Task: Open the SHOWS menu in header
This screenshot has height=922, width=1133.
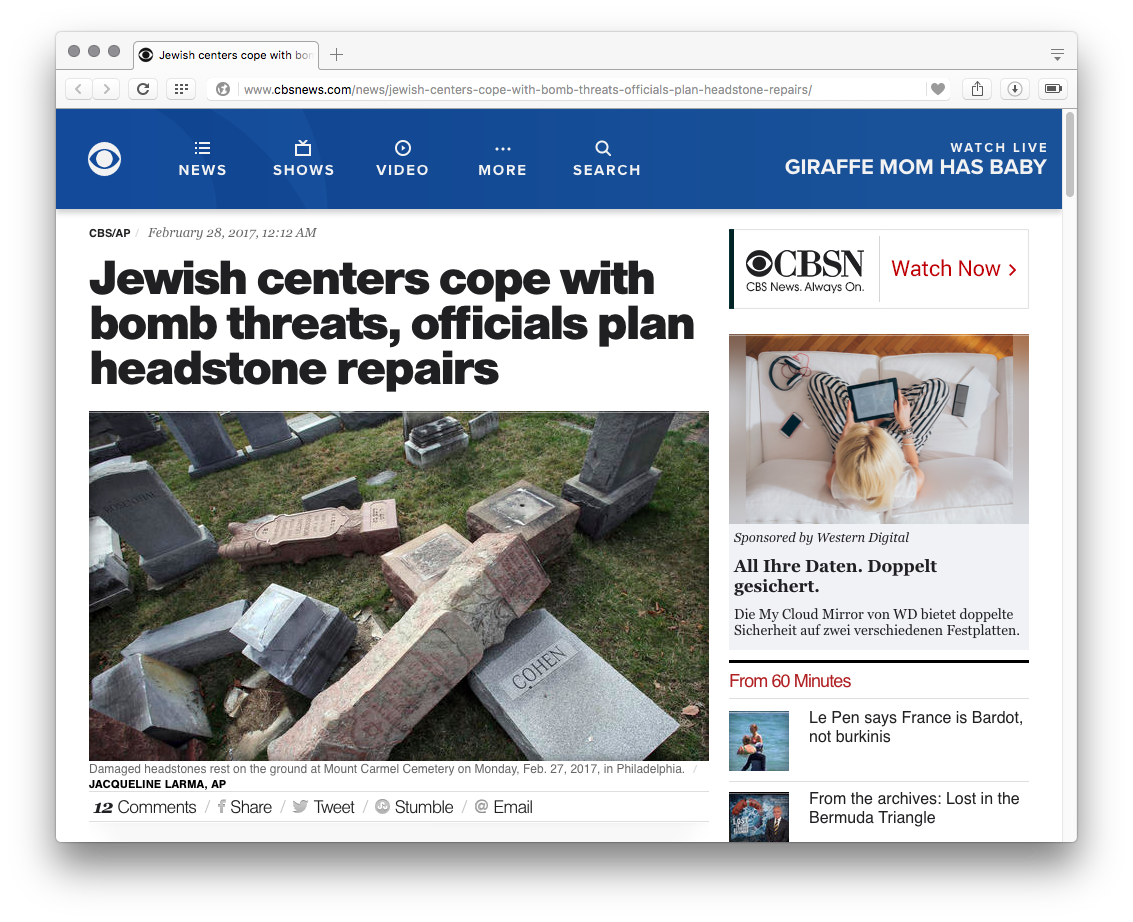Action: click(303, 159)
